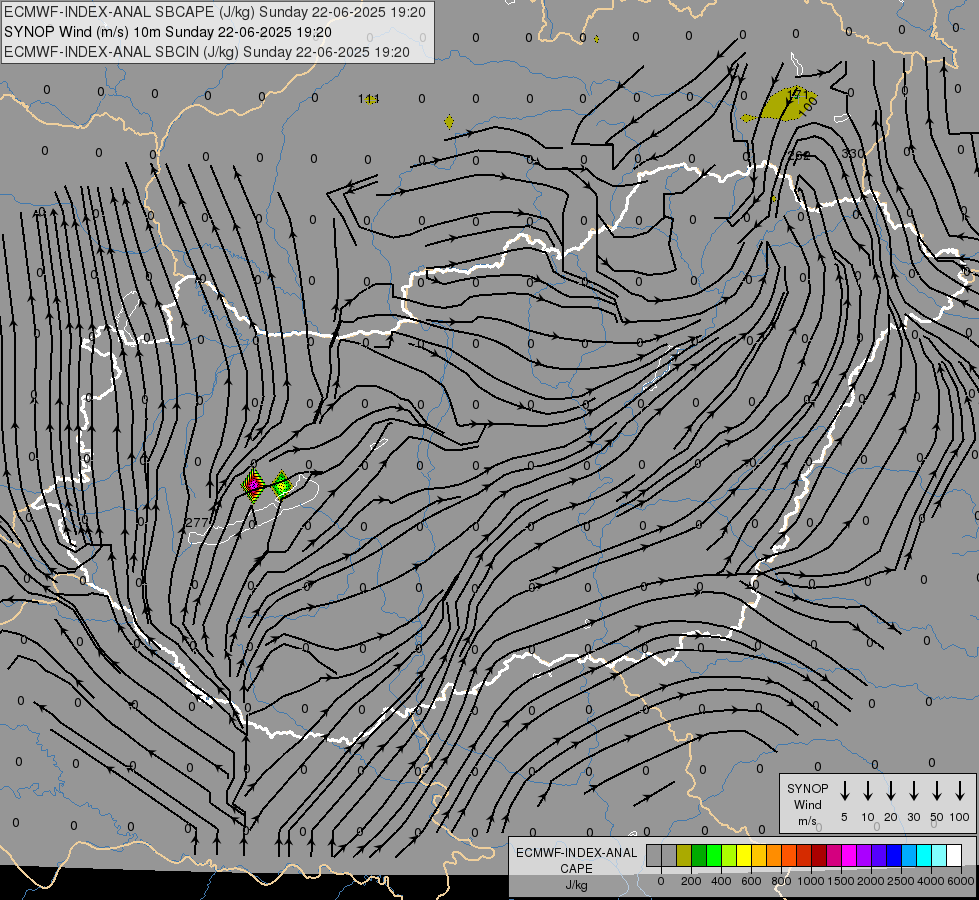Pick the bright green CAPE swatch

714,855
